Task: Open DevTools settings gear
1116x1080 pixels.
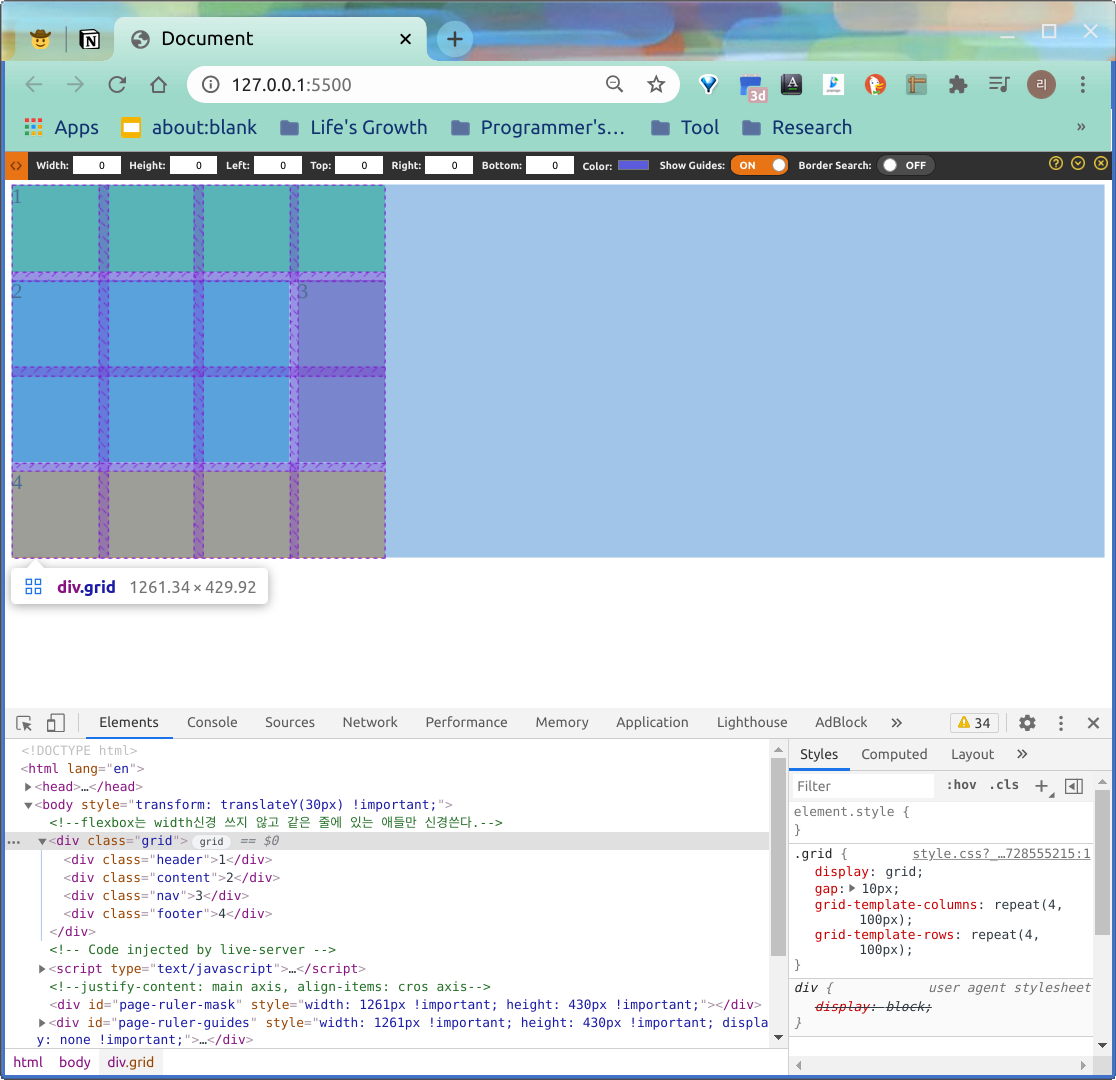Action: (1027, 723)
